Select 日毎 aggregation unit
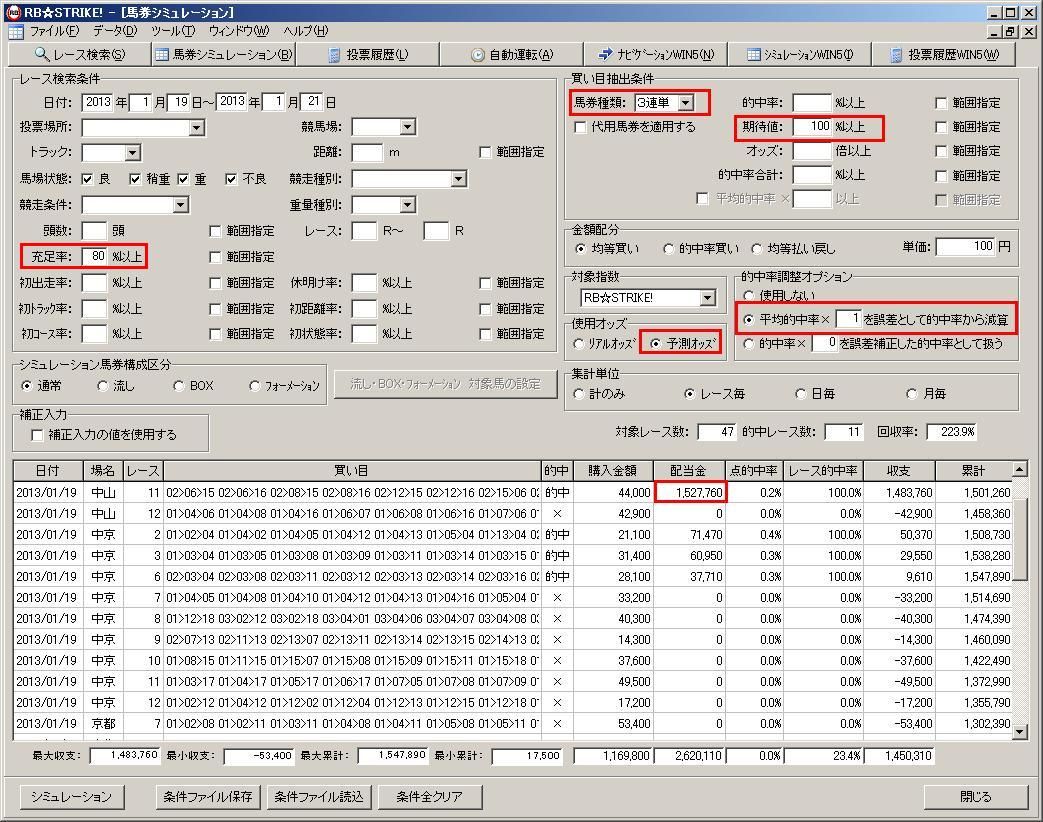The width and height of the screenshot is (1043, 822). 800,394
